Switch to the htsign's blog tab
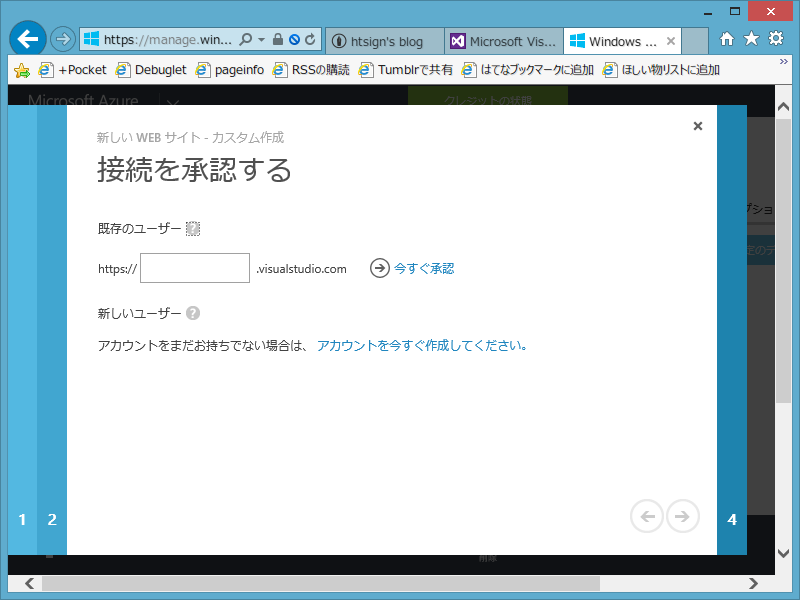The height and width of the screenshot is (600, 800). 384,41
